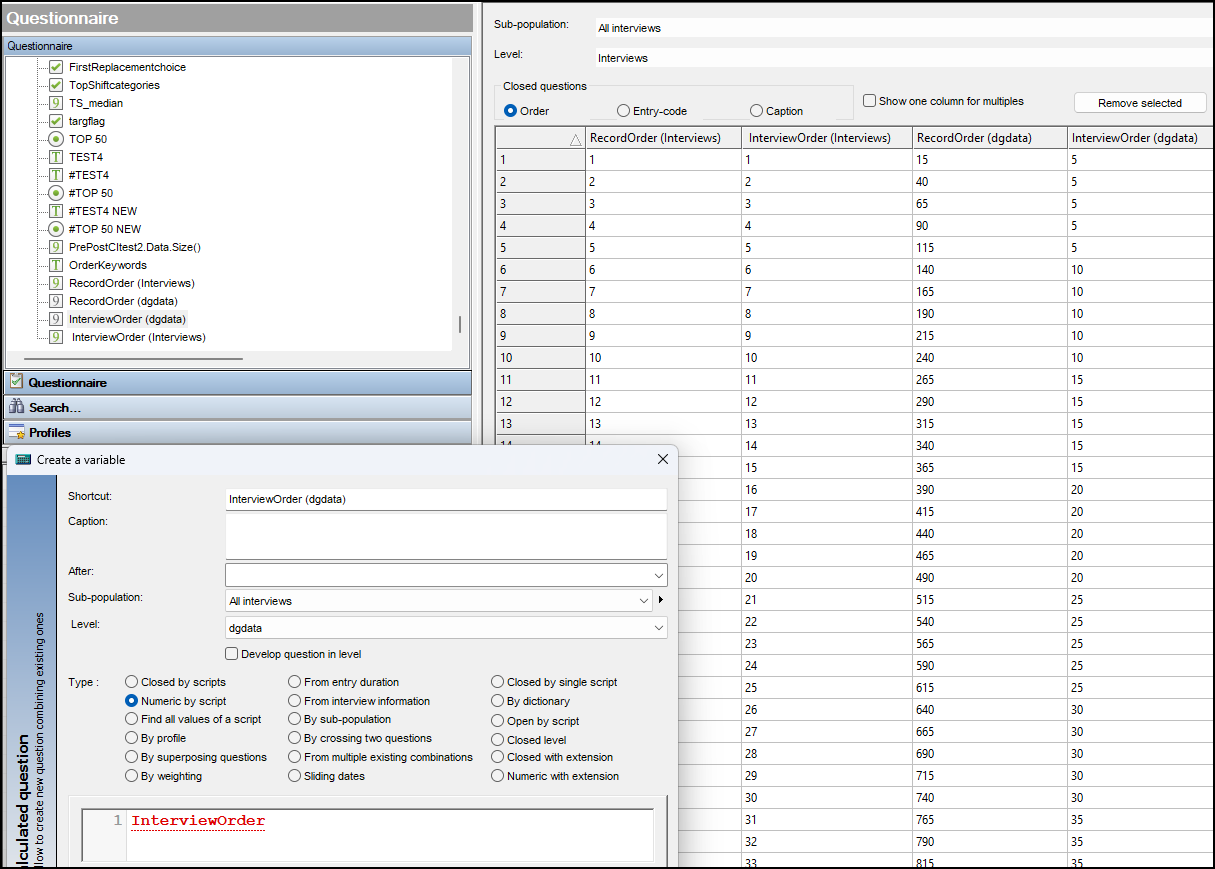The height and width of the screenshot is (869, 1215).
Task: Click the script editor InterviewOrder text
Action: 198,821
